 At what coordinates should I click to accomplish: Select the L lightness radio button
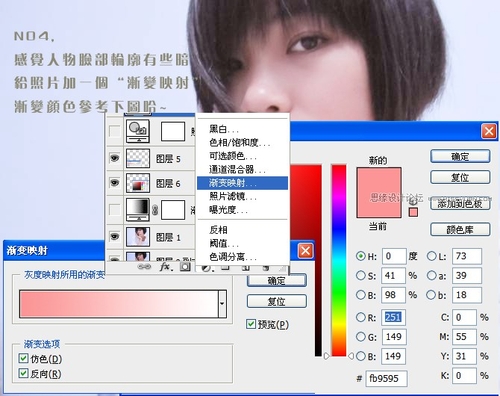[x=431, y=256]
